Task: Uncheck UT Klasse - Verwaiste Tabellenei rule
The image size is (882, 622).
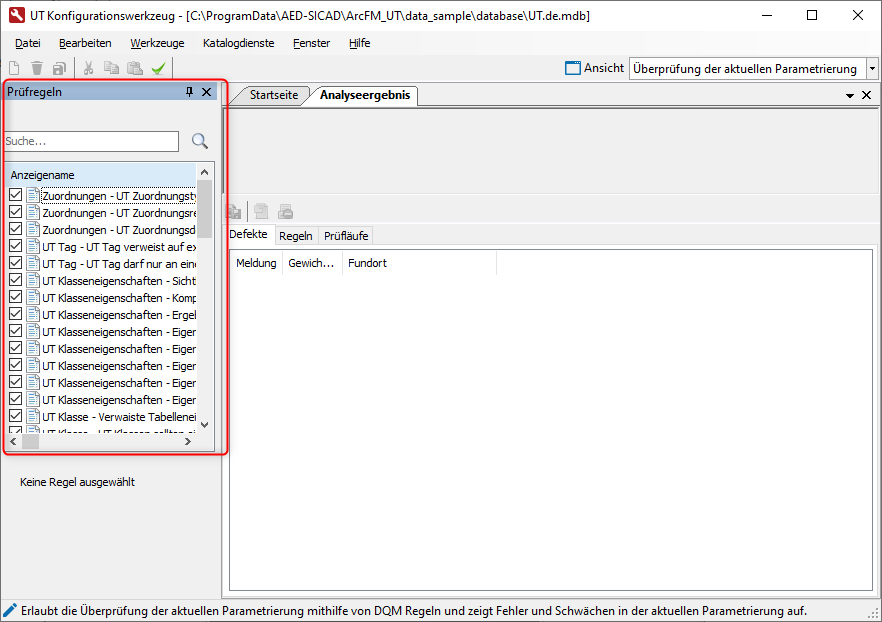Action: tap(16, 416)
